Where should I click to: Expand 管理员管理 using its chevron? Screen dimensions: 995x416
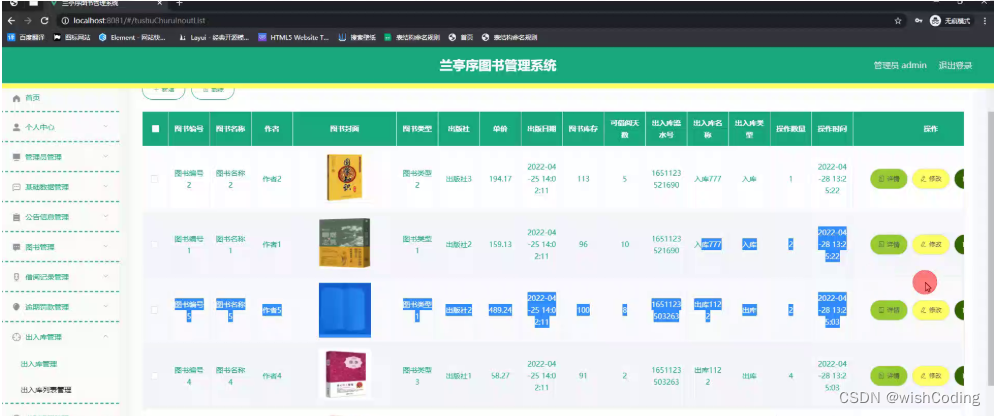pos(105,157)
